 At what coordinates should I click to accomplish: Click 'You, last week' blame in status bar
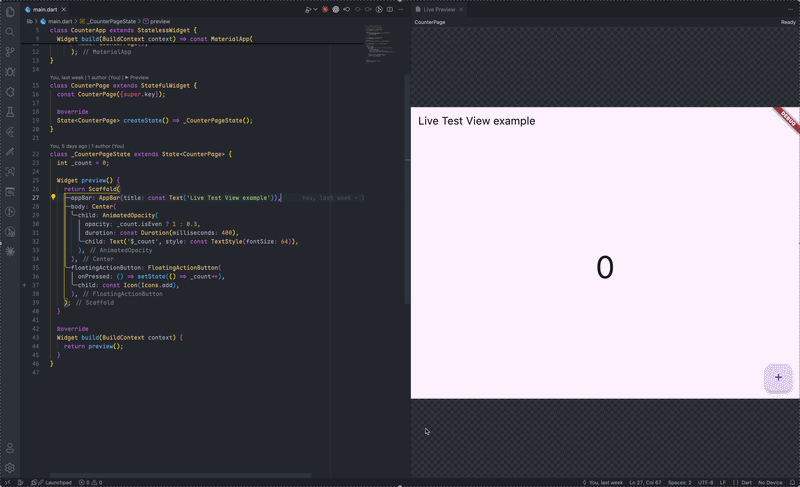(x=602, y=482)
